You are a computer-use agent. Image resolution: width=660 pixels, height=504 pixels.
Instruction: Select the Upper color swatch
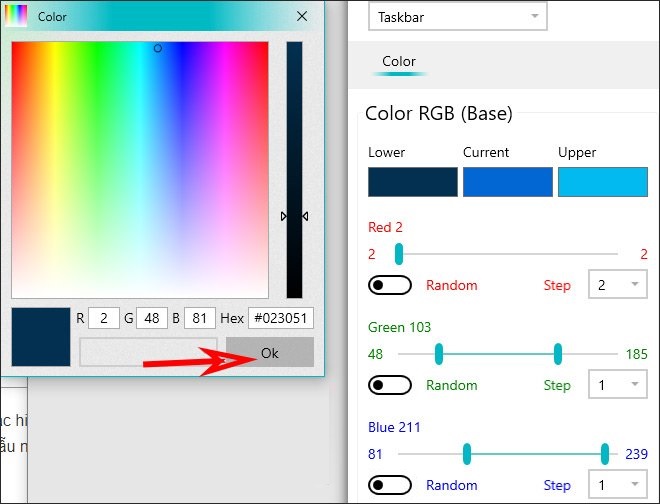pos(602,182)
